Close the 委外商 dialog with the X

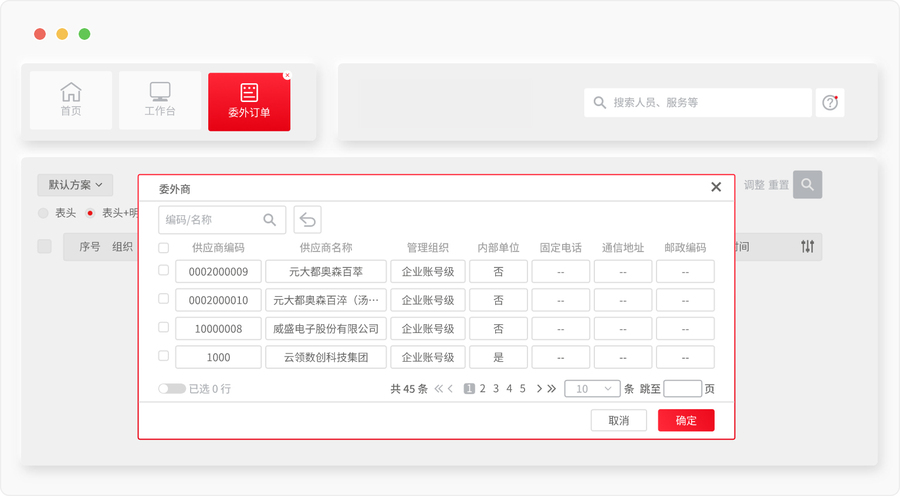(716, 187)
